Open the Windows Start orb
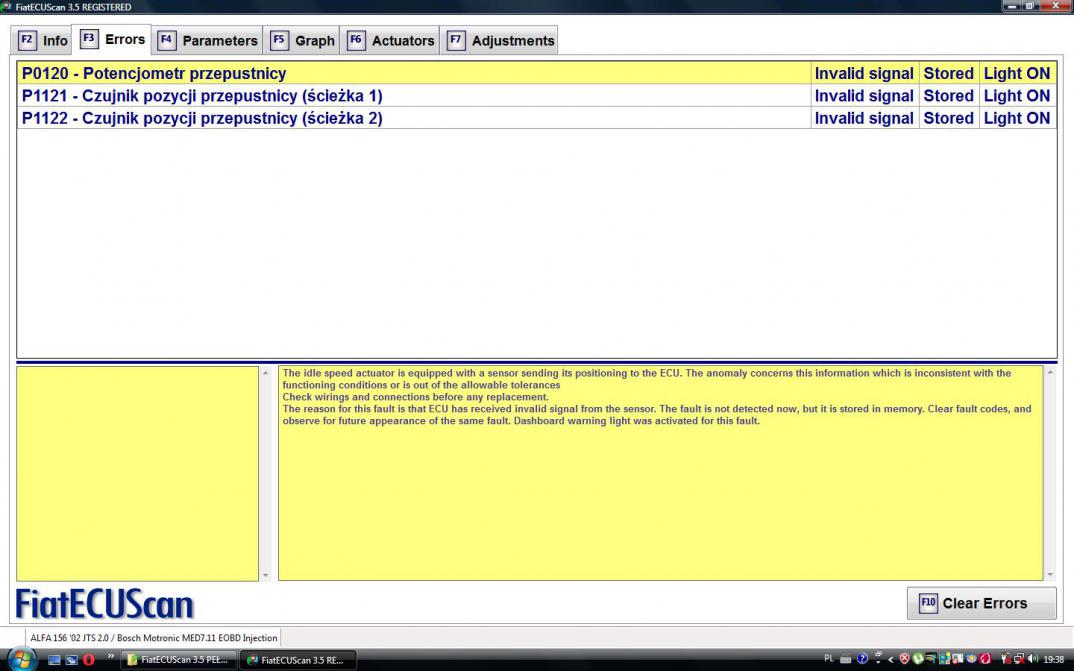Viewport: 1074px width, 671px height. (22, 660)
